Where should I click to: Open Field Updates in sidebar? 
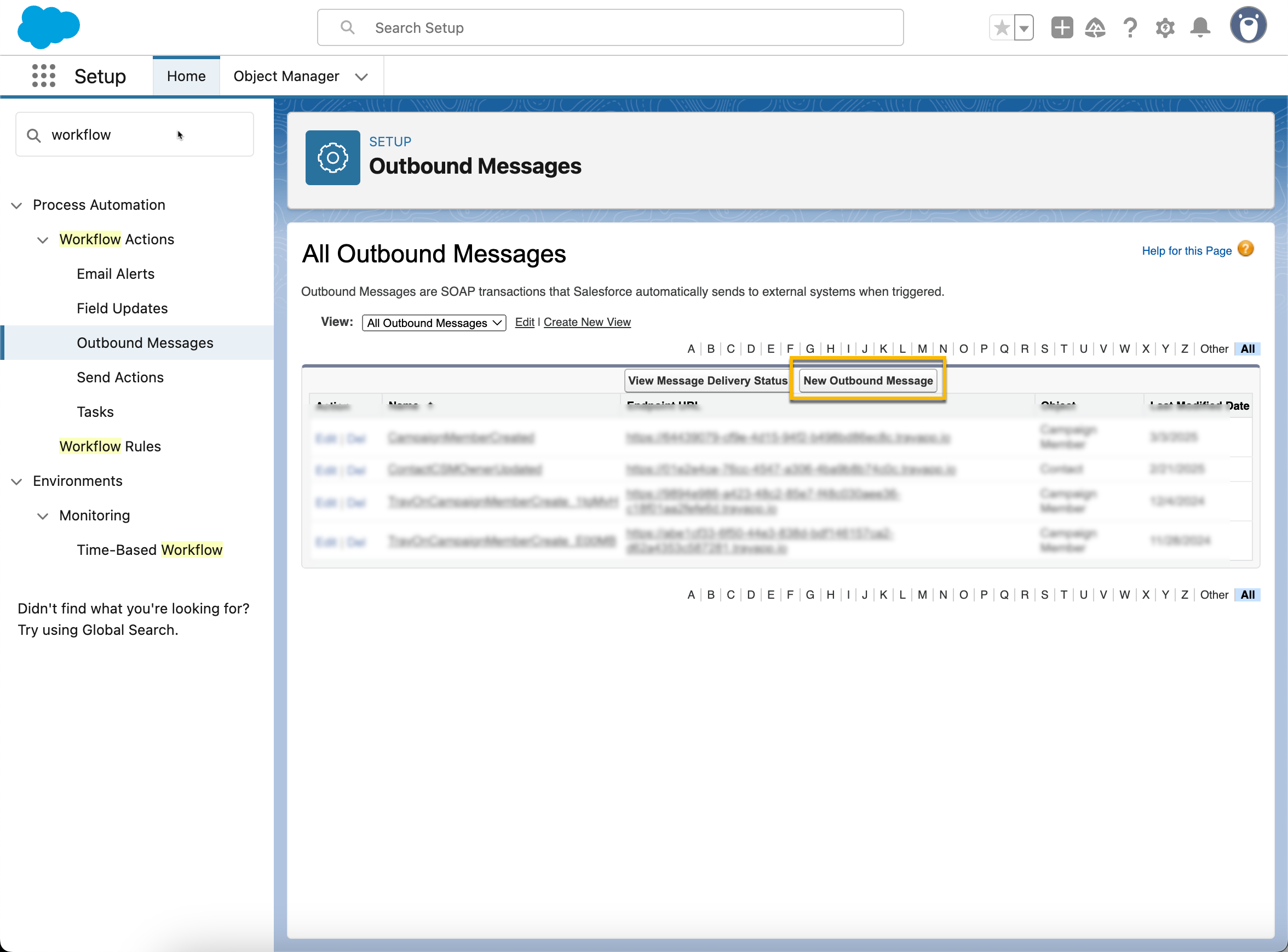tap(122, 308)
